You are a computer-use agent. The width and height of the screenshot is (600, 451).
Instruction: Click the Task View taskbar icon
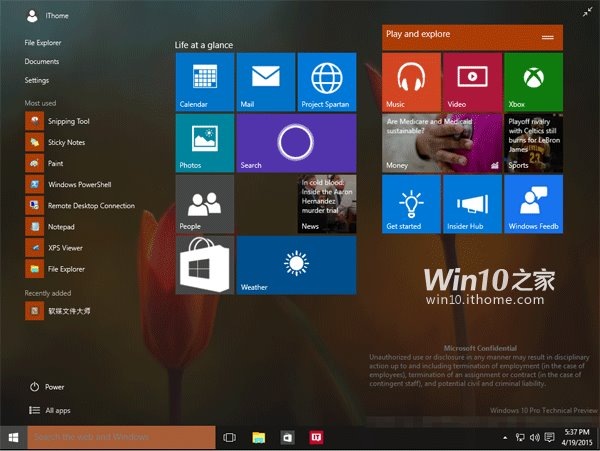(x=229, y=437)
